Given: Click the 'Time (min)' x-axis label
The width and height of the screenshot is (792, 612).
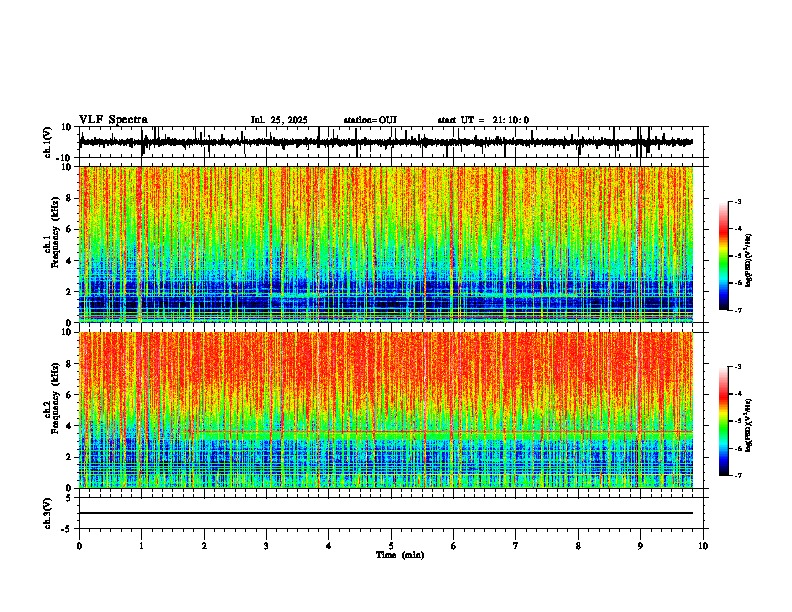Looking at the screenshot, I should click(400, 555).
